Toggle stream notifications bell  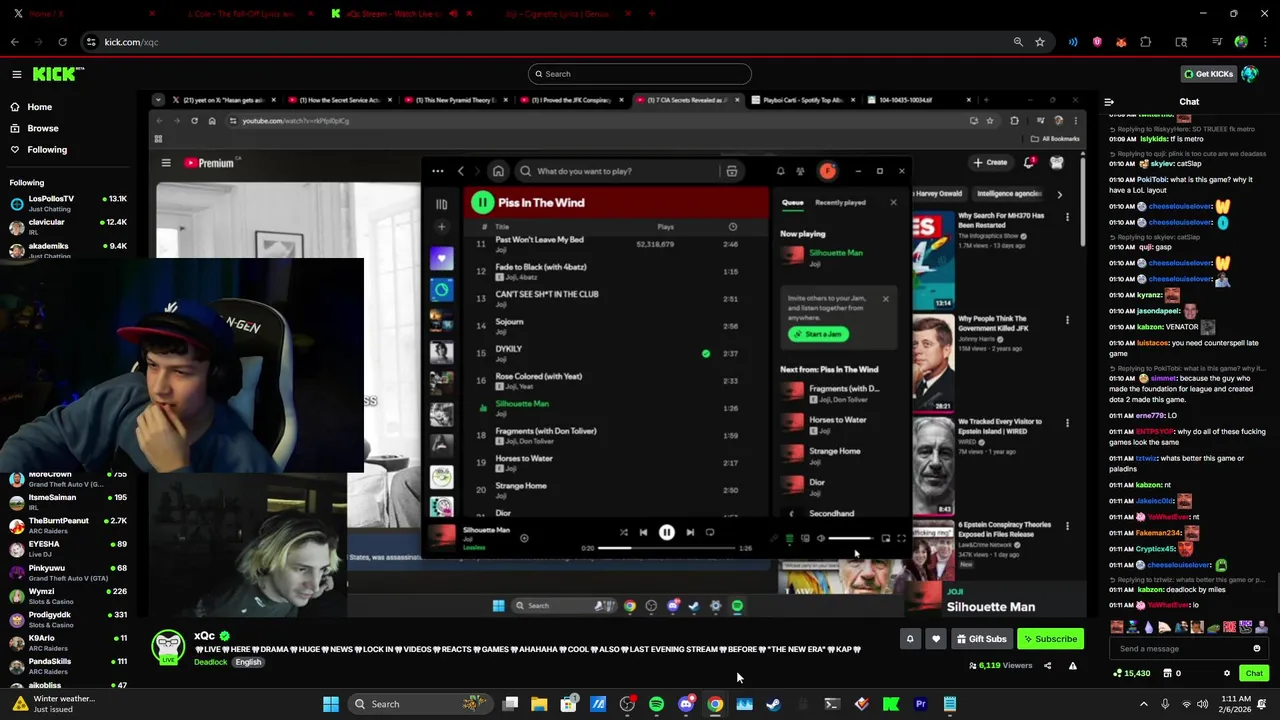(x=910, y=639)
